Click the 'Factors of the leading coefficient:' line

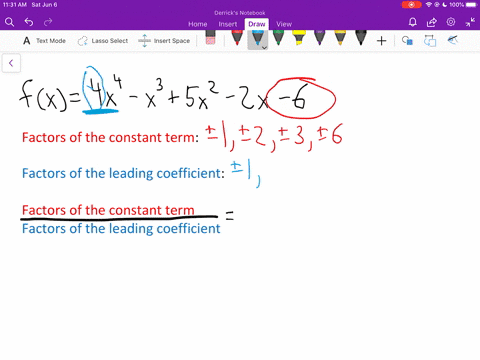(123, 173)
